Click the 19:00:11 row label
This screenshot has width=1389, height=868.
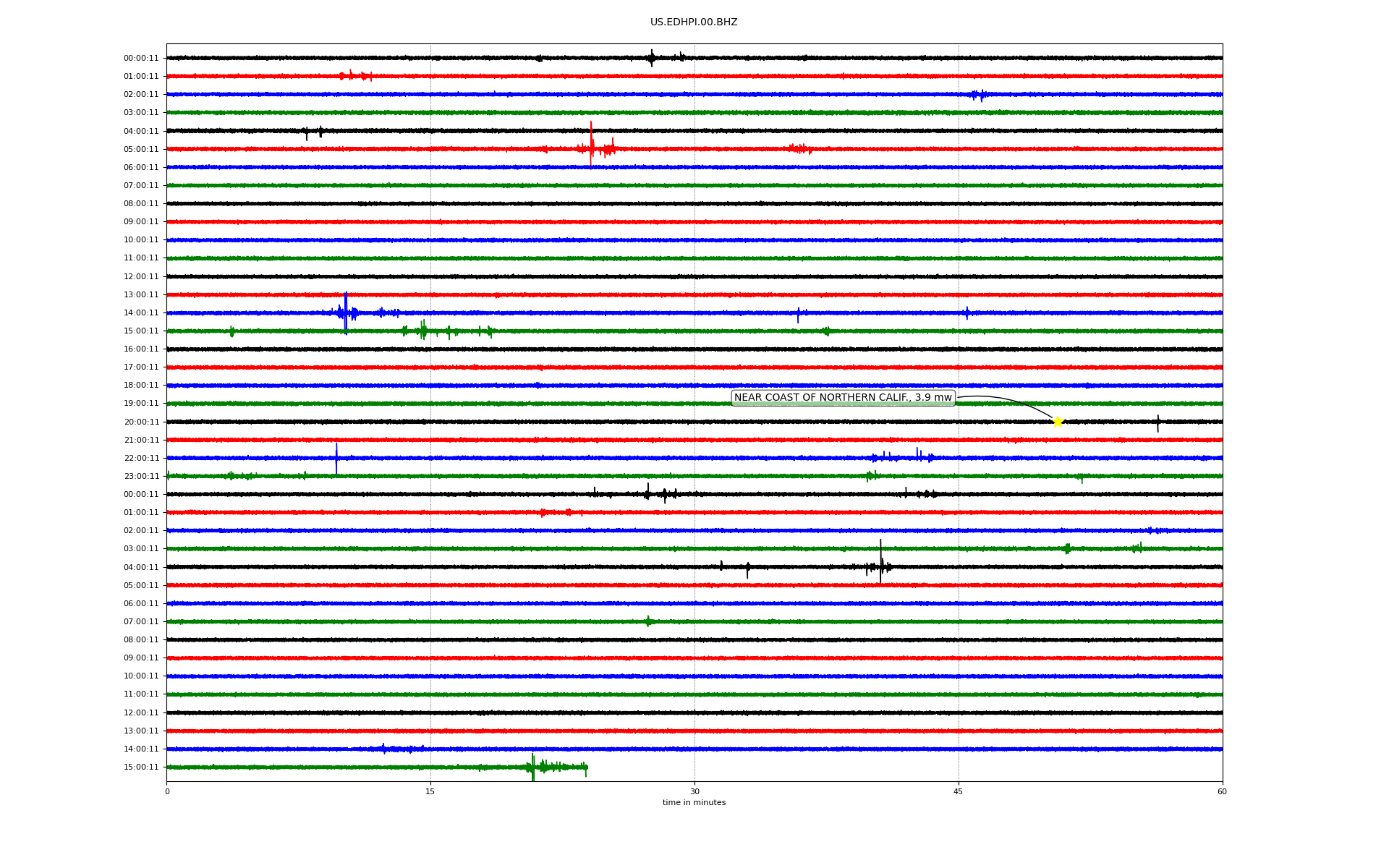click(x=141, y=404)
